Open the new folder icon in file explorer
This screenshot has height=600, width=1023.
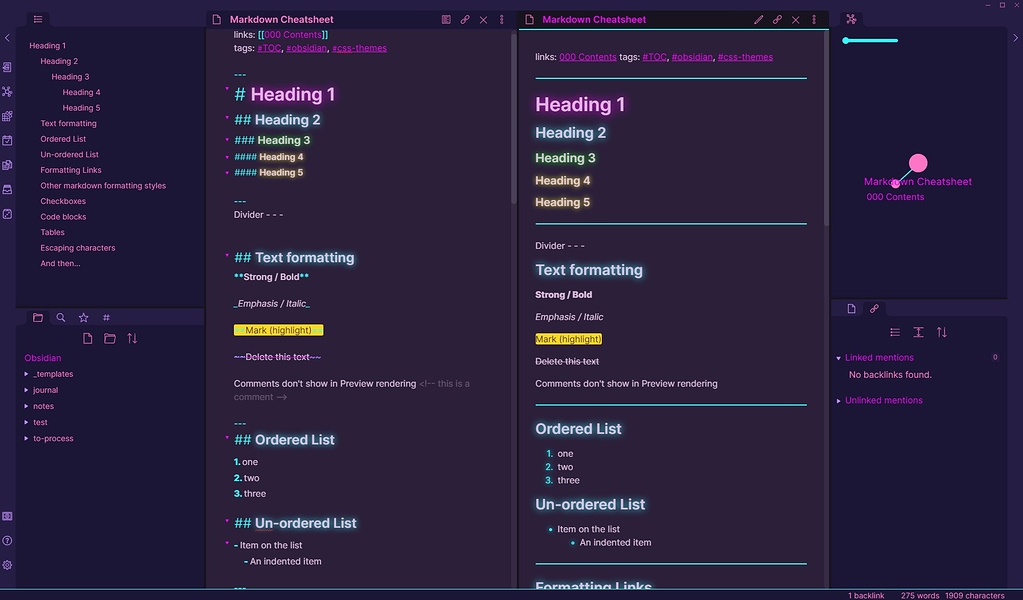click(110, 339)
